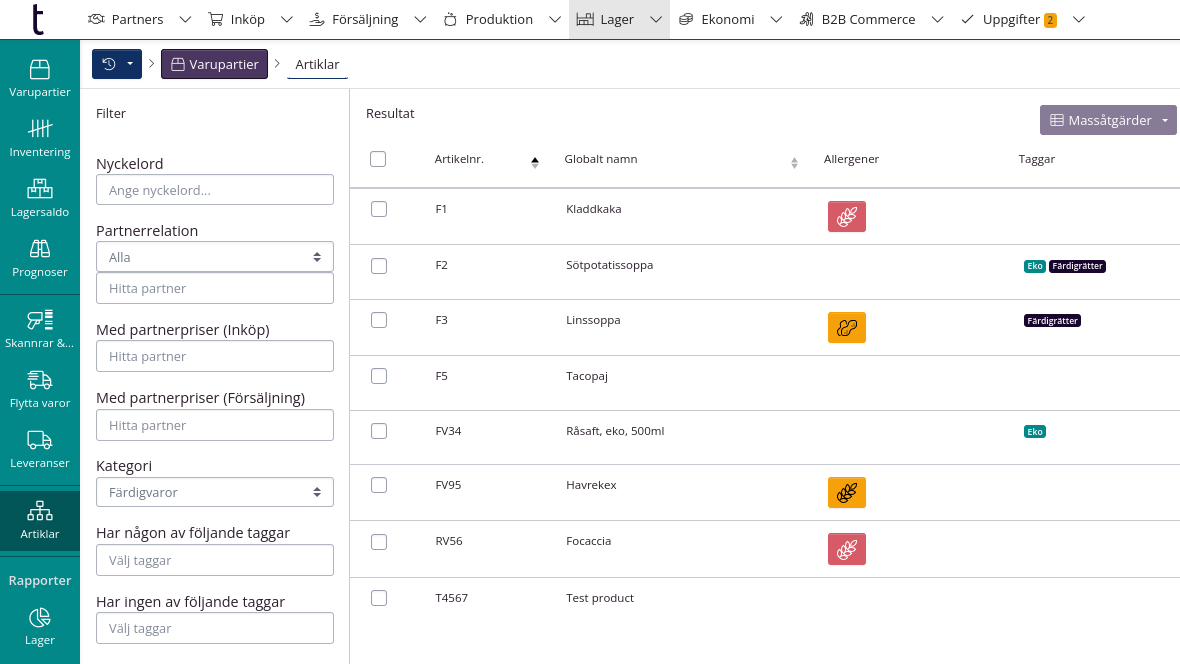Select Flytta varor truck icon

click(x=39, y=389)
